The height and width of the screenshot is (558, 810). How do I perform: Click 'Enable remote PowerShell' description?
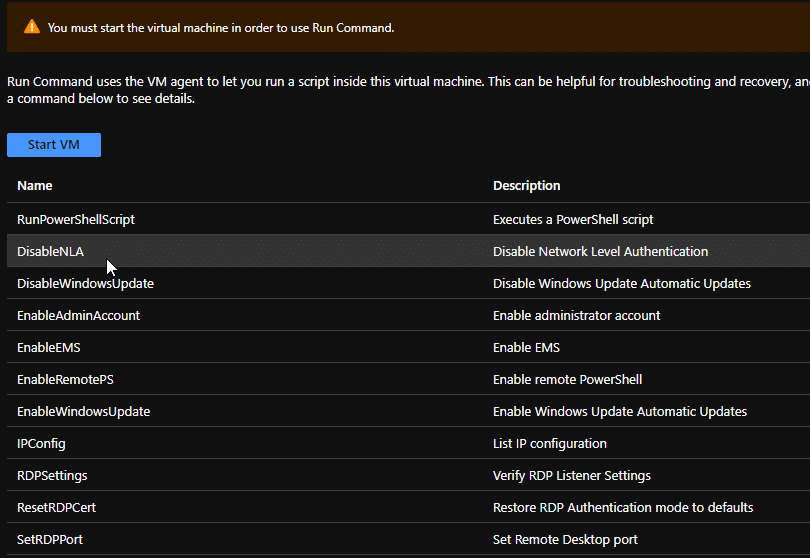click(x=567, y=380)
